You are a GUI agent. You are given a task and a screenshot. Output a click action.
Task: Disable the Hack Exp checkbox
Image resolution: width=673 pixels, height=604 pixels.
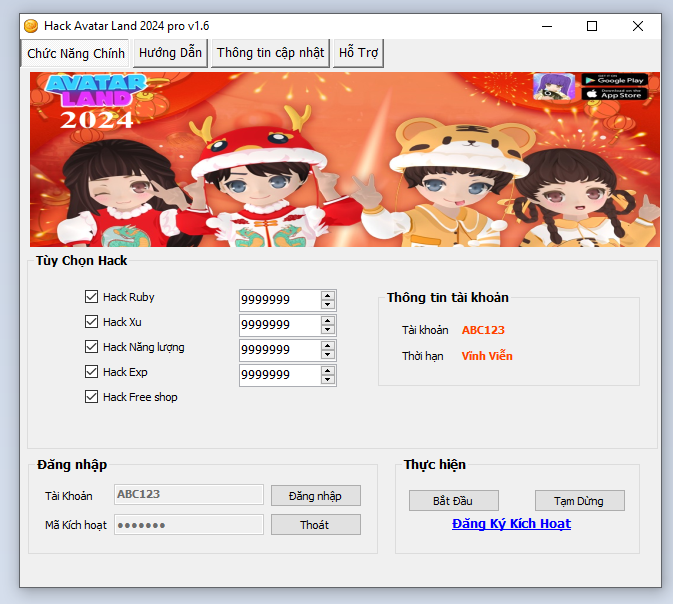91,372
